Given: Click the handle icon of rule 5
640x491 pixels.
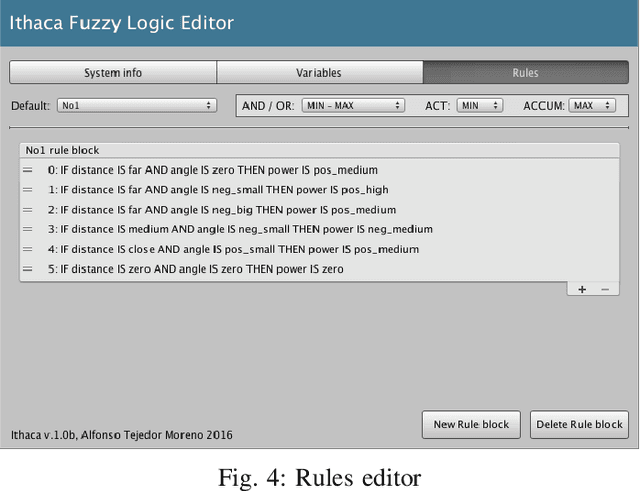Looking at the screenshot, I should tap(28, 269).
